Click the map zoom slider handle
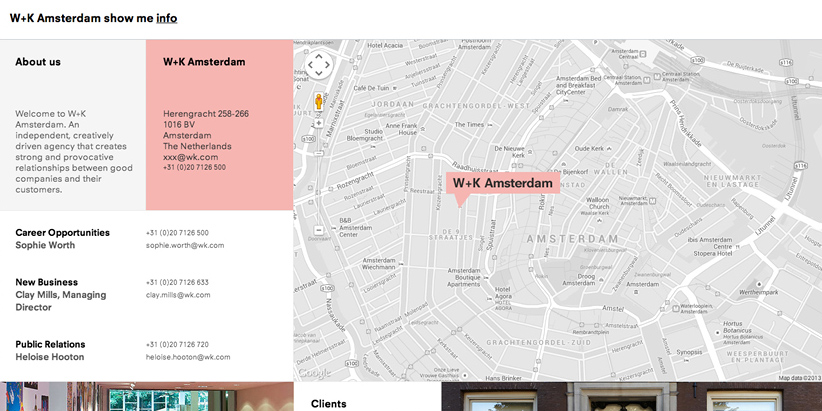822x411 pixels. click(x=319, y=153)
